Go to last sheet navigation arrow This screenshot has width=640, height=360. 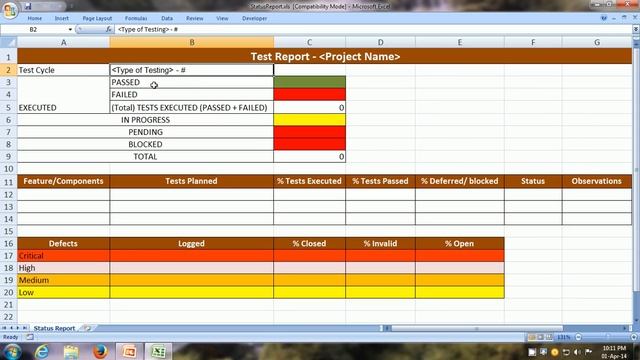click(x=24, y=328)
